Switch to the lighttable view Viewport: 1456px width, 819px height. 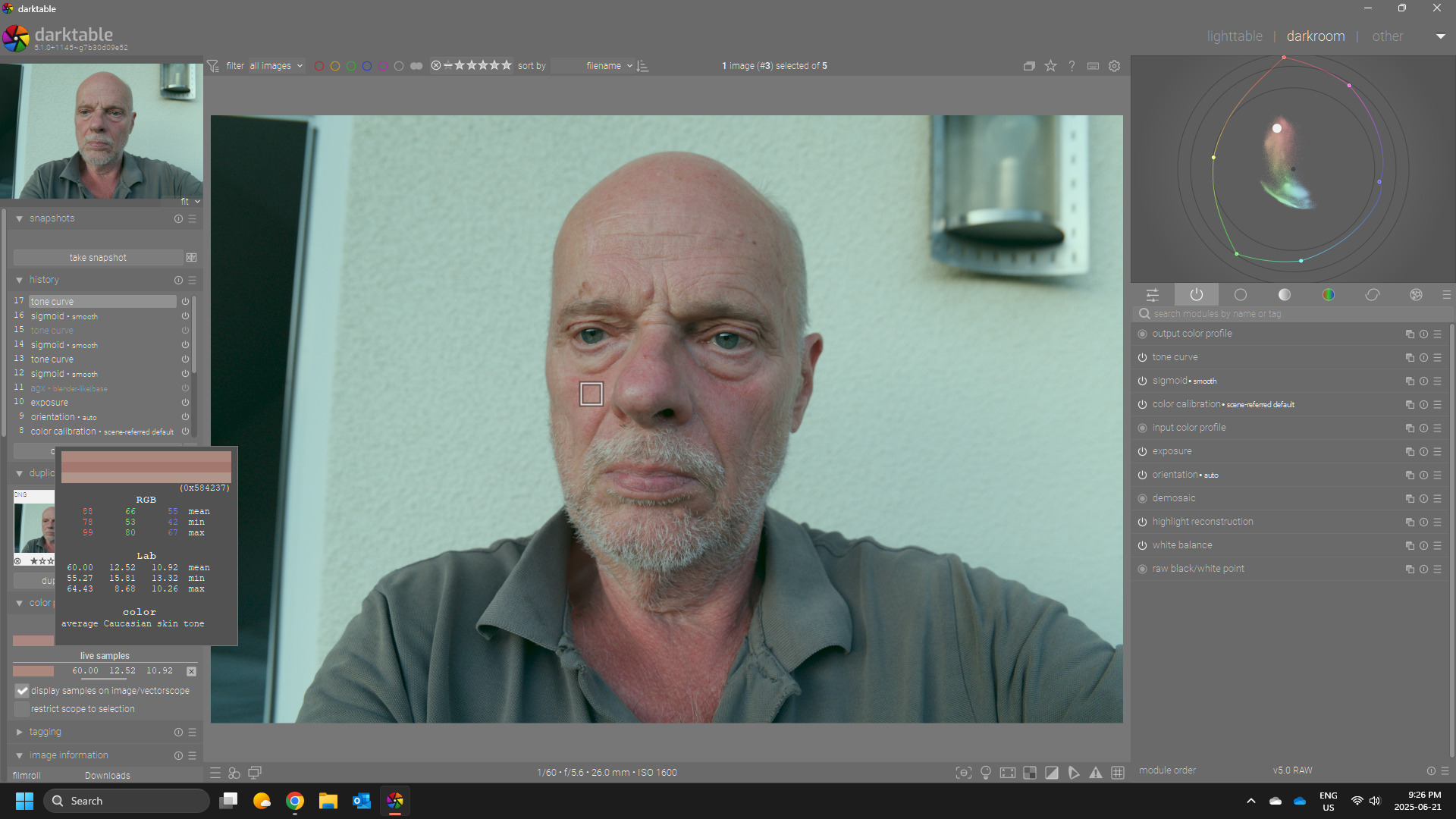pyautogui.click(x=1235, y=36)
